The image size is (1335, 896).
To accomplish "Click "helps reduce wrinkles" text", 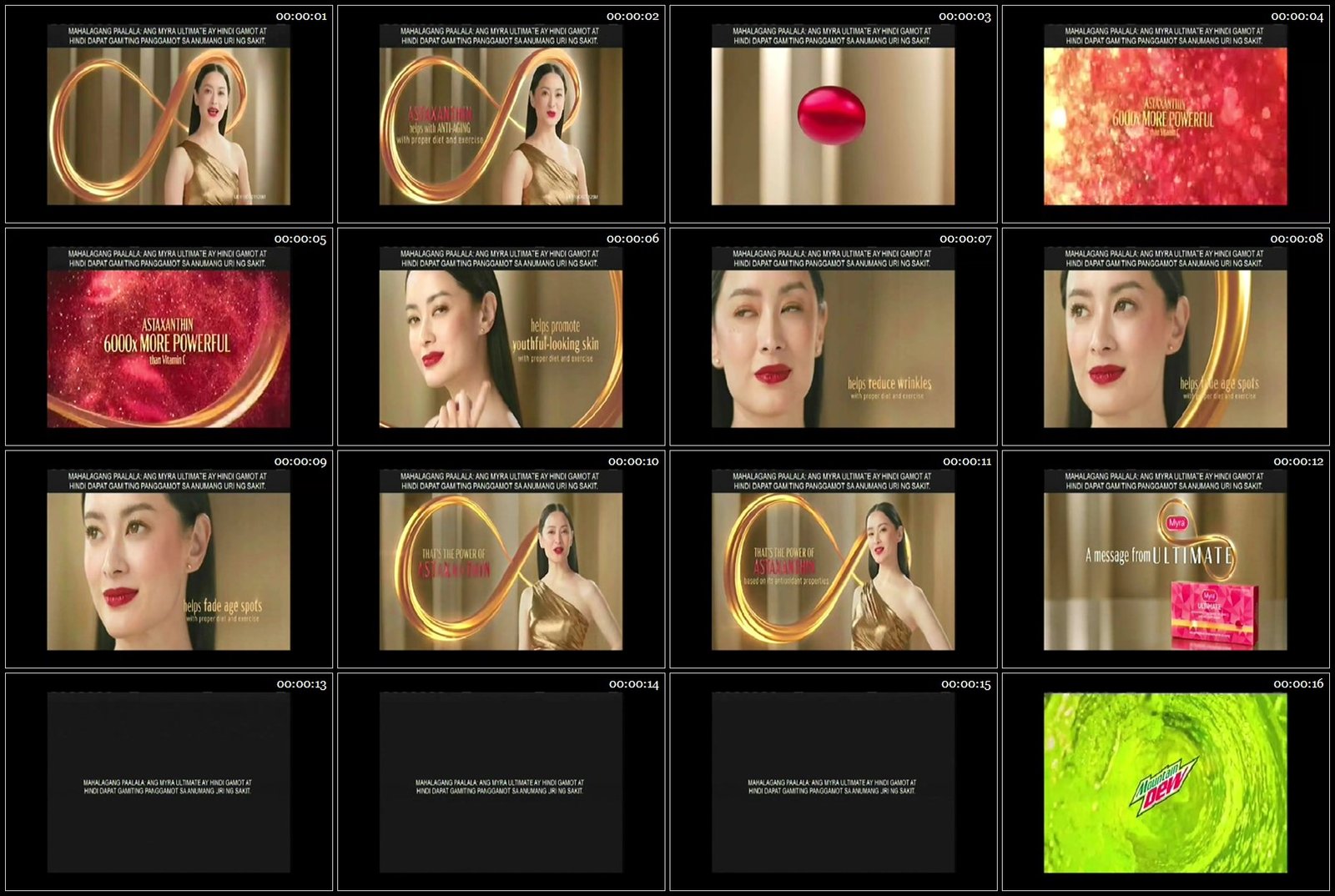I will click(x=889, y=384).
